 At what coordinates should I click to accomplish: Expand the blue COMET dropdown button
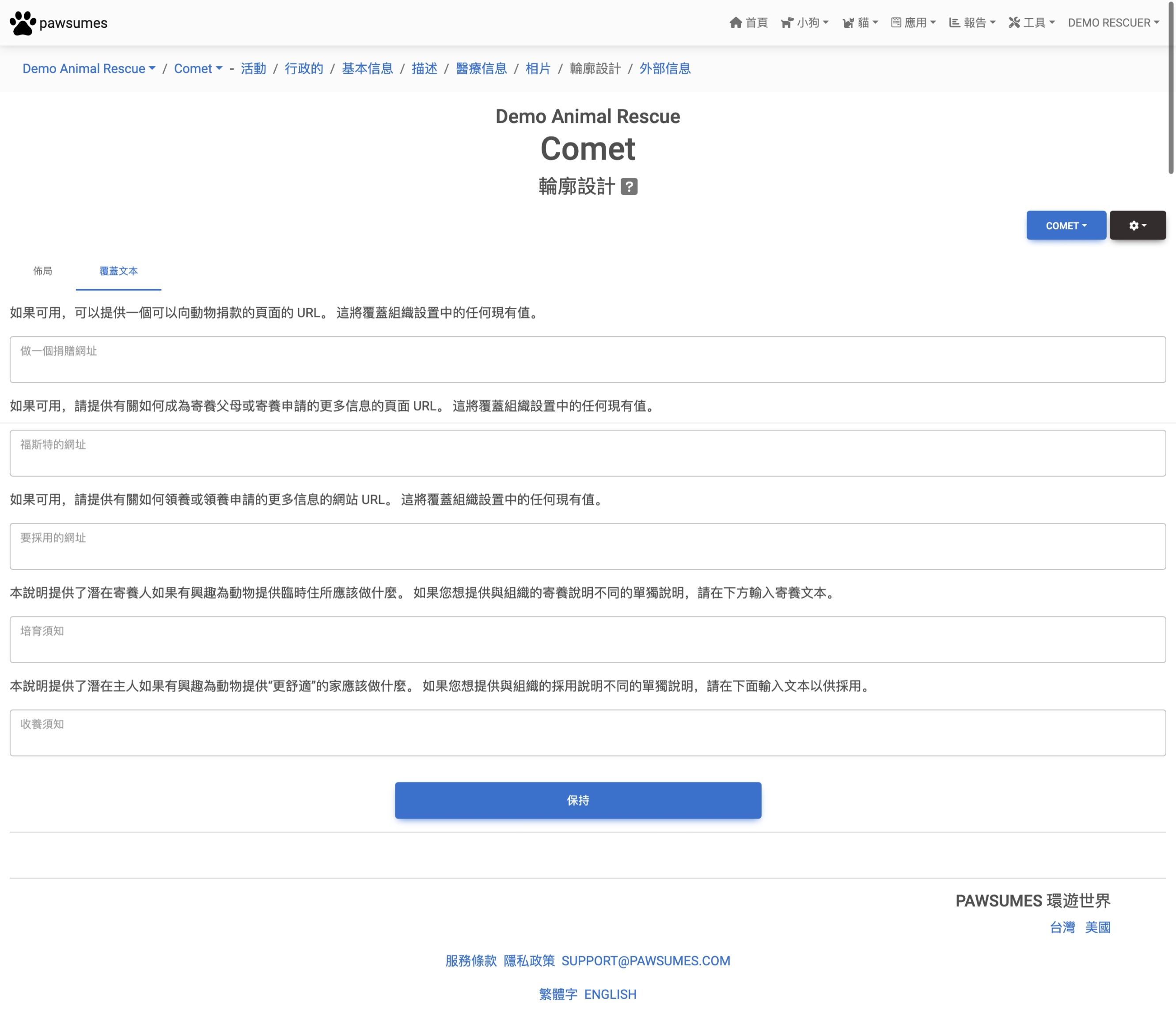(x=1066, y=225)
